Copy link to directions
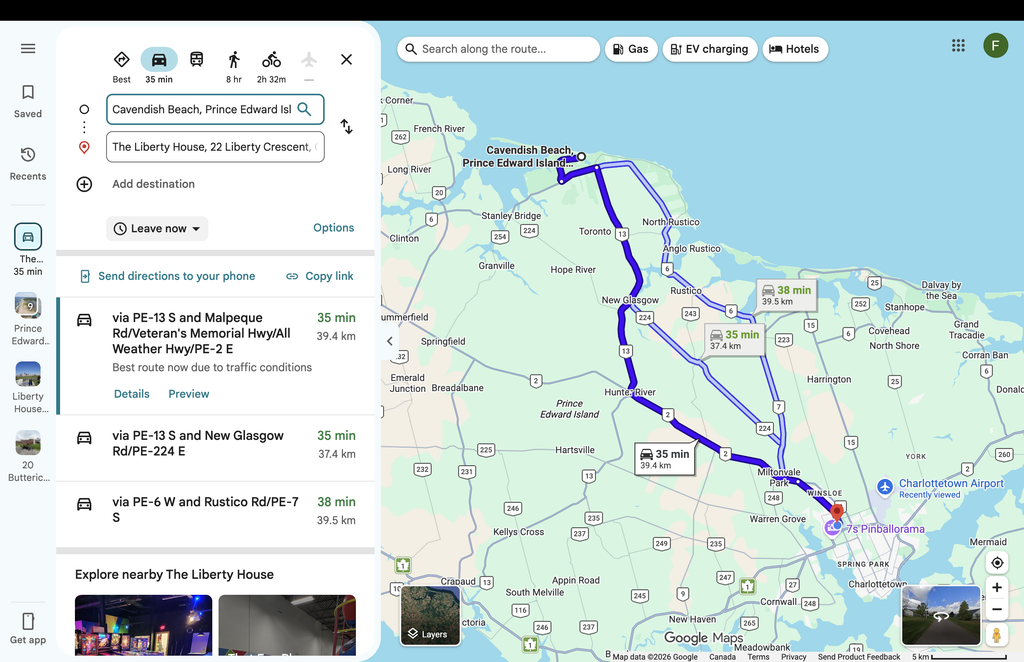Image resolution: width=1024 pixels, height=662 pixels. point(320,276)
